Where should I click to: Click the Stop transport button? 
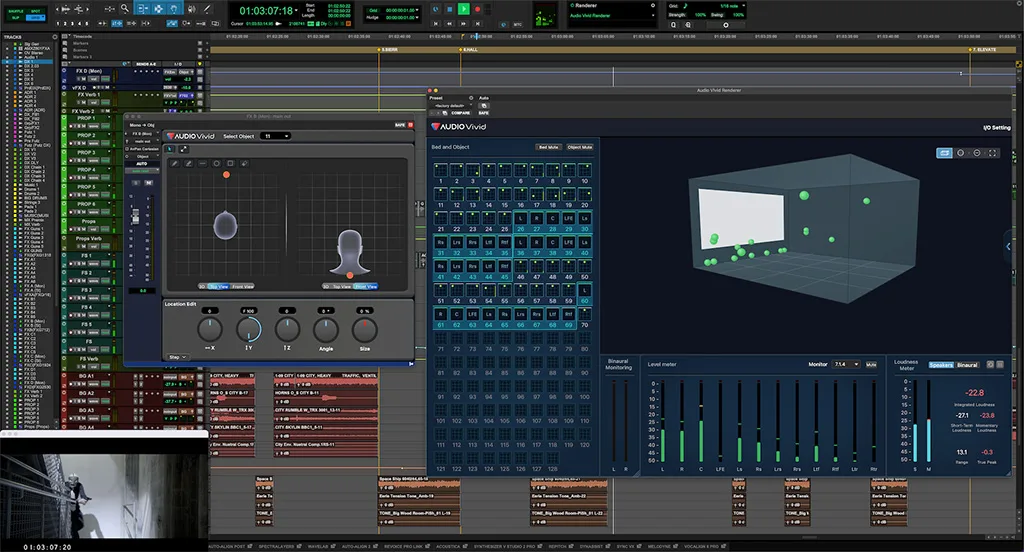[x=449, y=9]
